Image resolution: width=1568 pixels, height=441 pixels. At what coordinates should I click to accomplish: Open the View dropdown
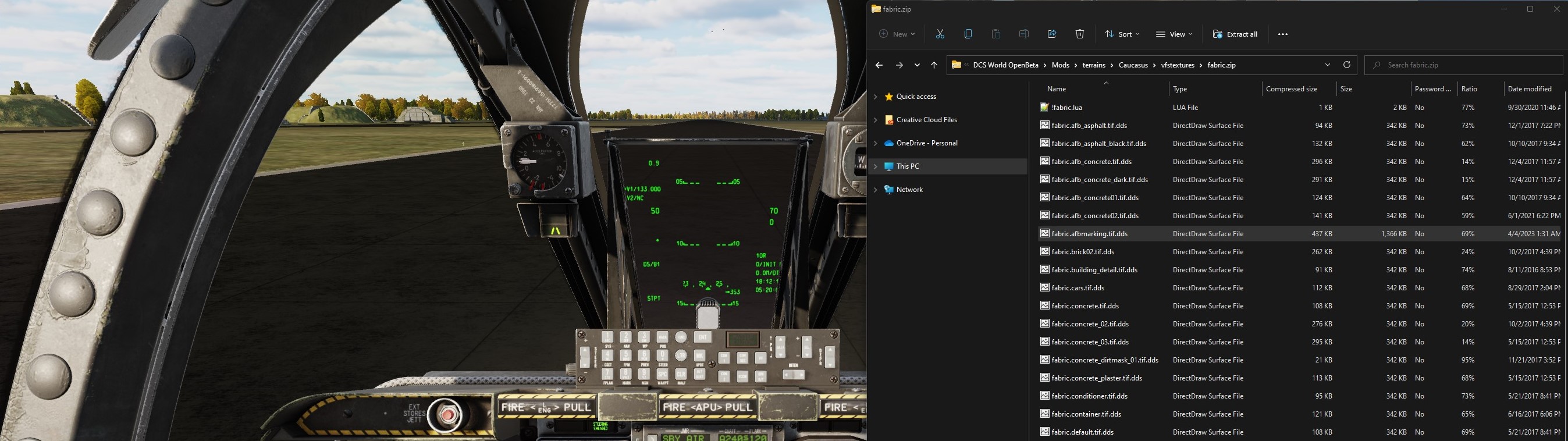(x=1174, y=34)
